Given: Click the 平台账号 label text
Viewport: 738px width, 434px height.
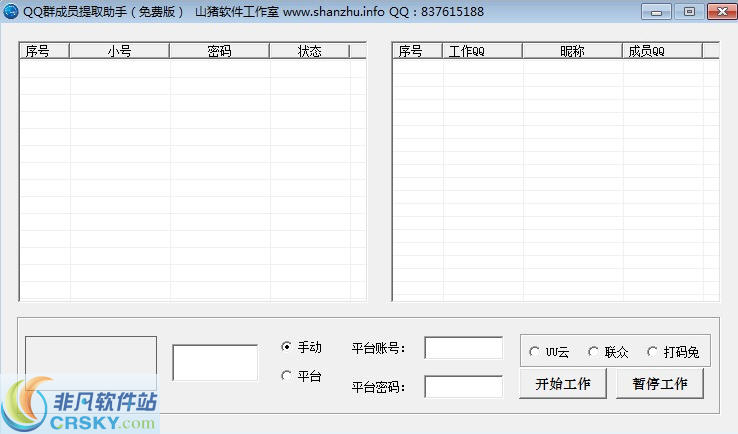Looking at the screenshot, I should (378, 348).
